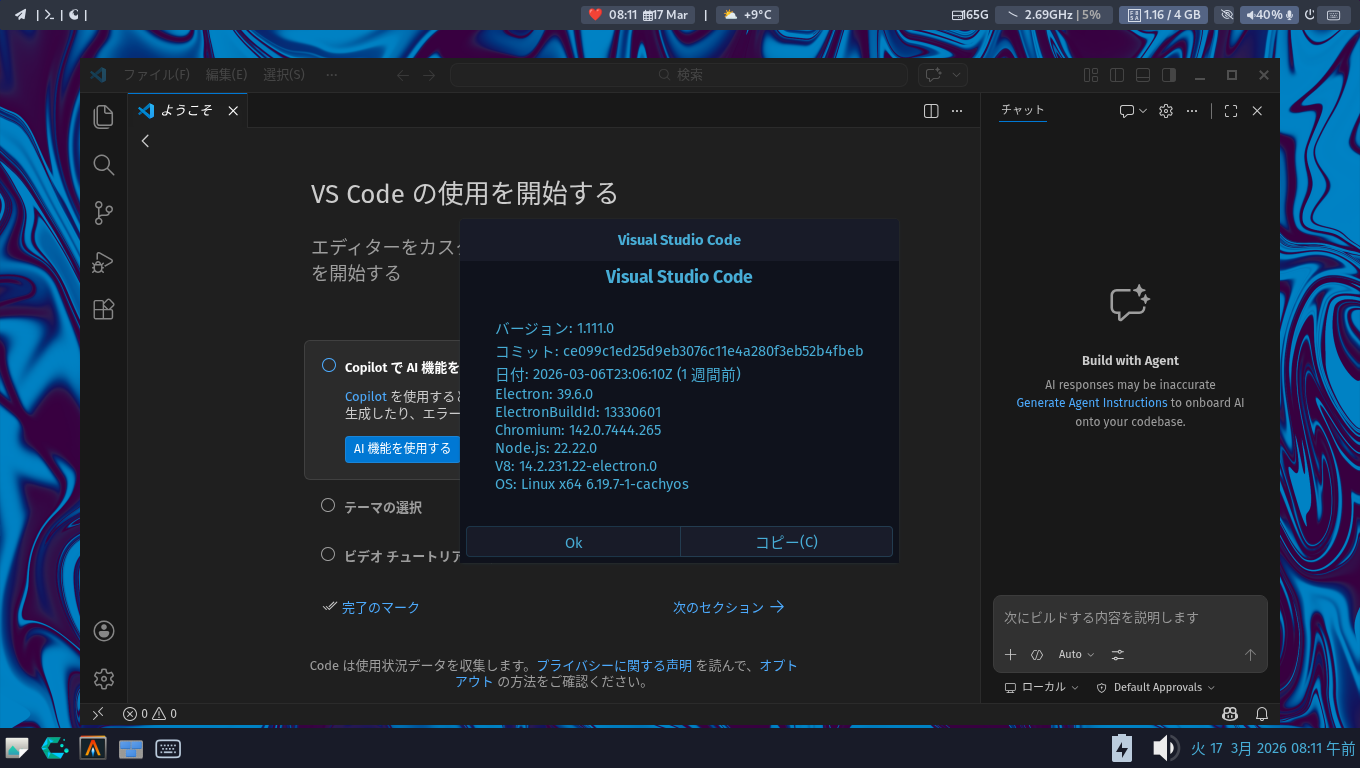Click the 完了のマーク link
Viewport: 1360px width, 768px height.
pyautogui.click(x=381, y=607)
